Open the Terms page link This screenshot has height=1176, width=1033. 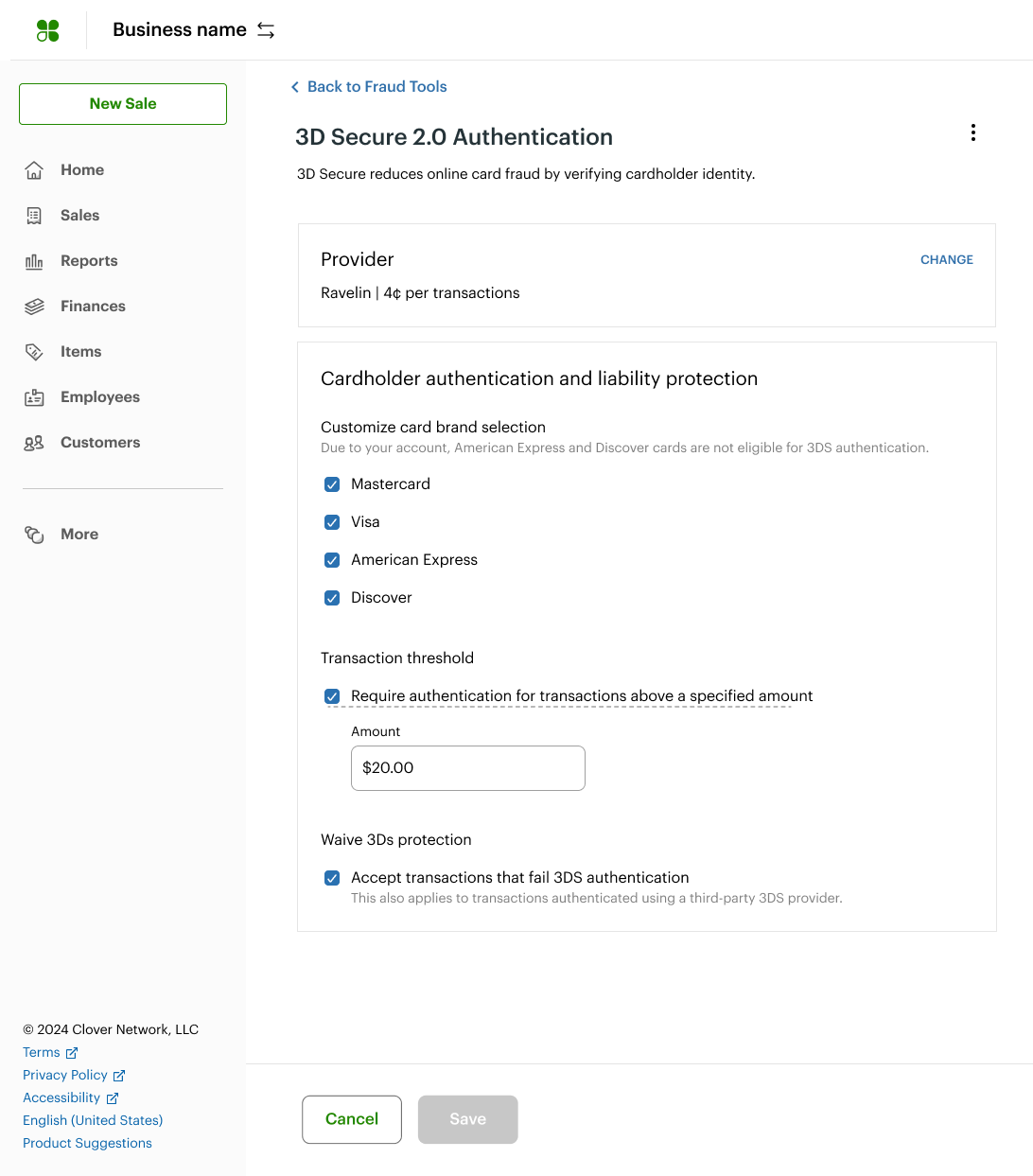point(43,1051)
